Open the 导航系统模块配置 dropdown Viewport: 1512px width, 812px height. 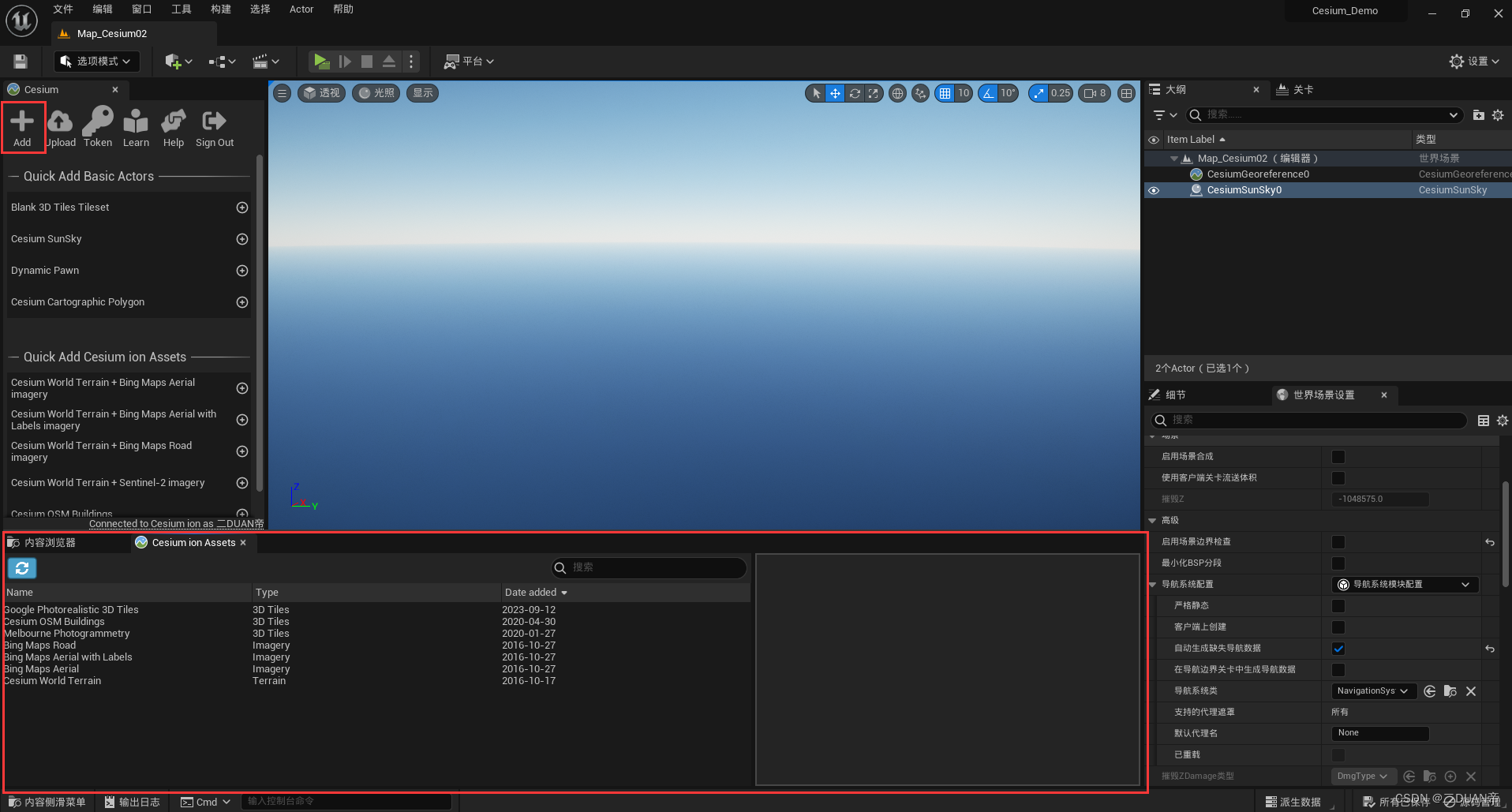coord(1405,585)
